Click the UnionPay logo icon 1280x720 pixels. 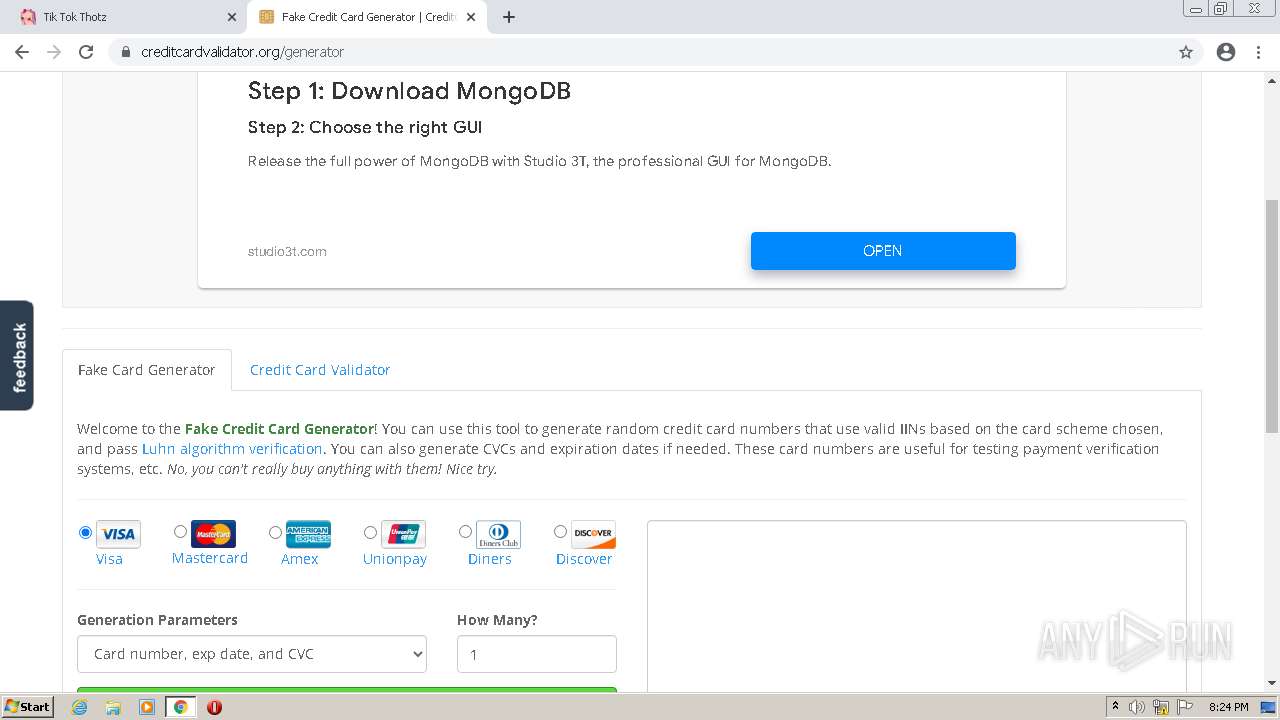point(403,534)
